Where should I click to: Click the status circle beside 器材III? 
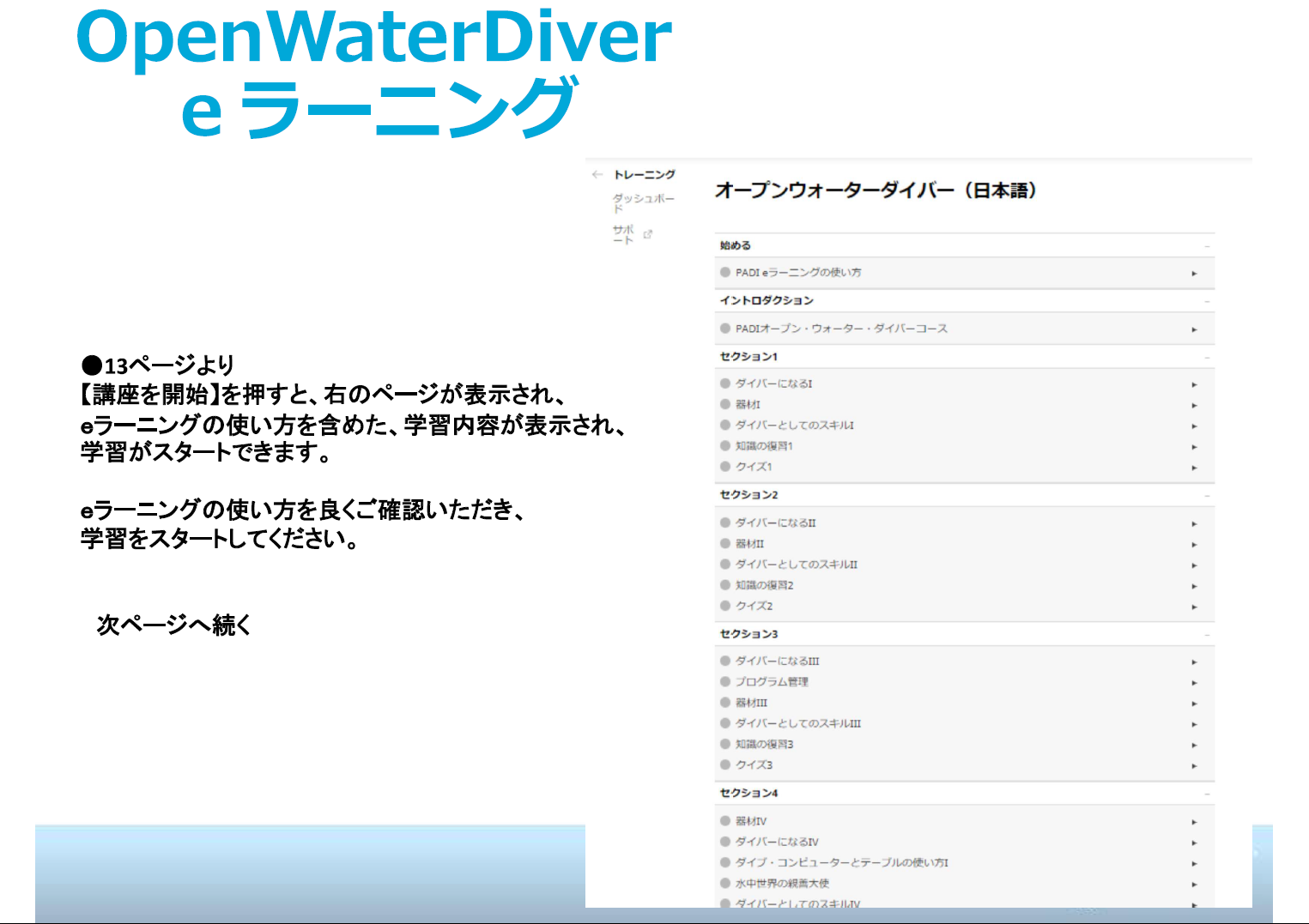[x=725, y=703]
